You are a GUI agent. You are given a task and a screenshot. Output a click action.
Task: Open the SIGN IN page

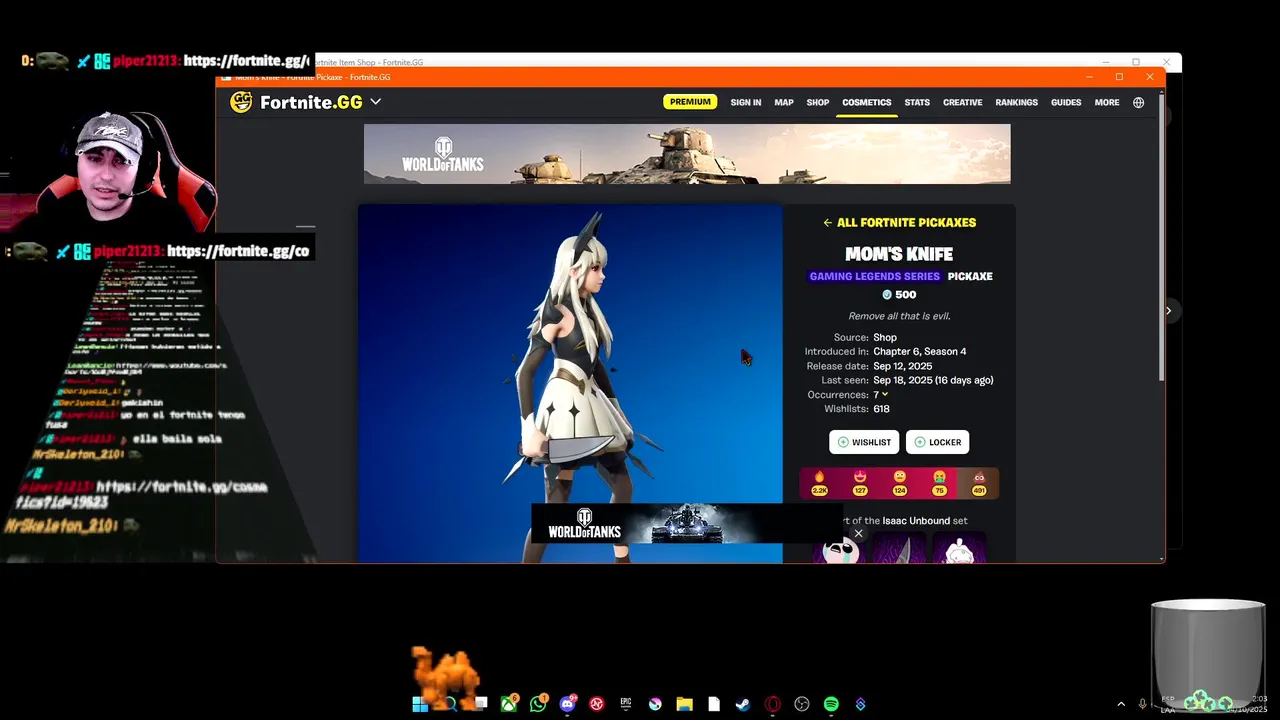coord(745,102)
